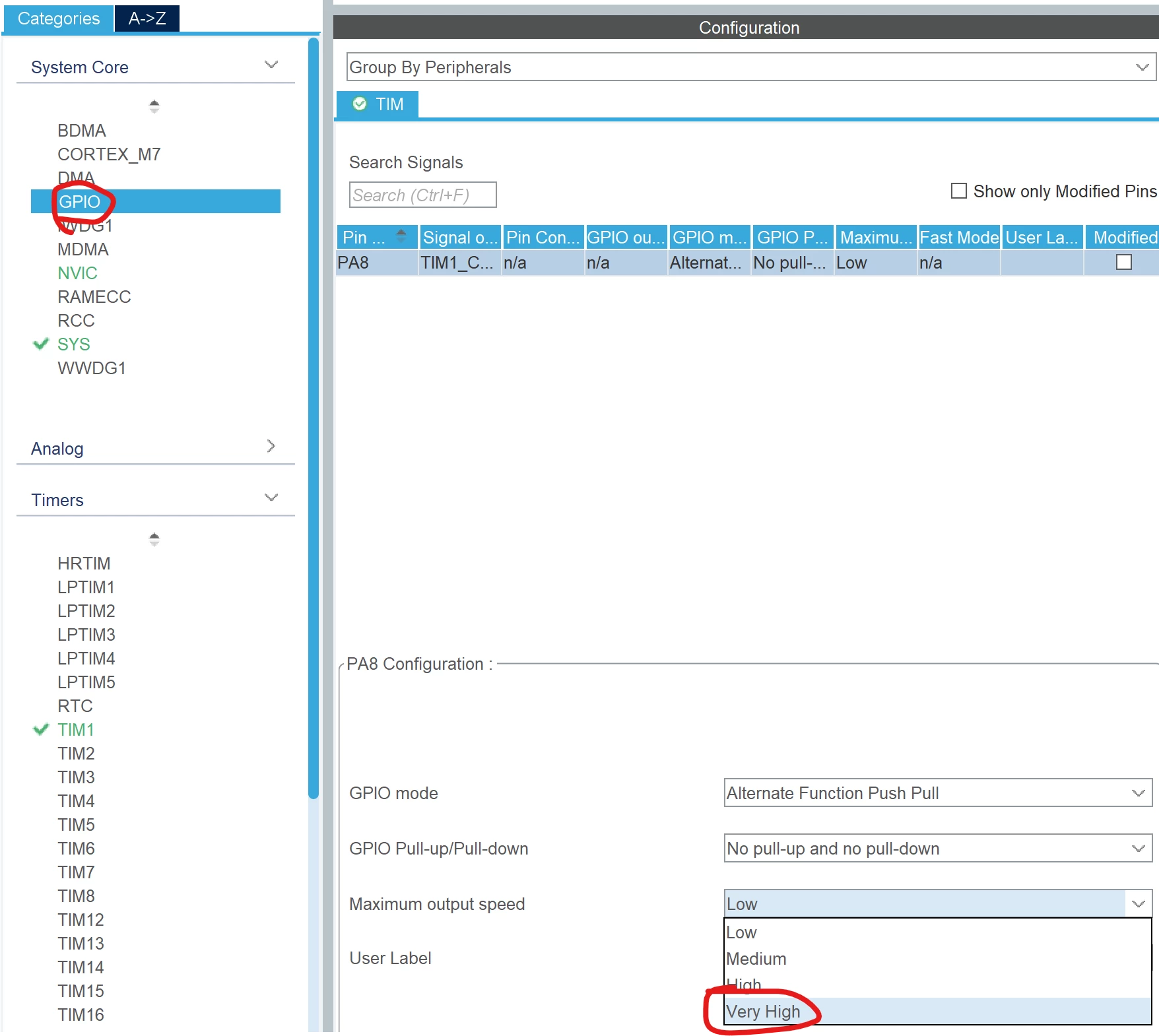Expand the Analog category
Screen dimensions: 1159x1036
[271, 446]
